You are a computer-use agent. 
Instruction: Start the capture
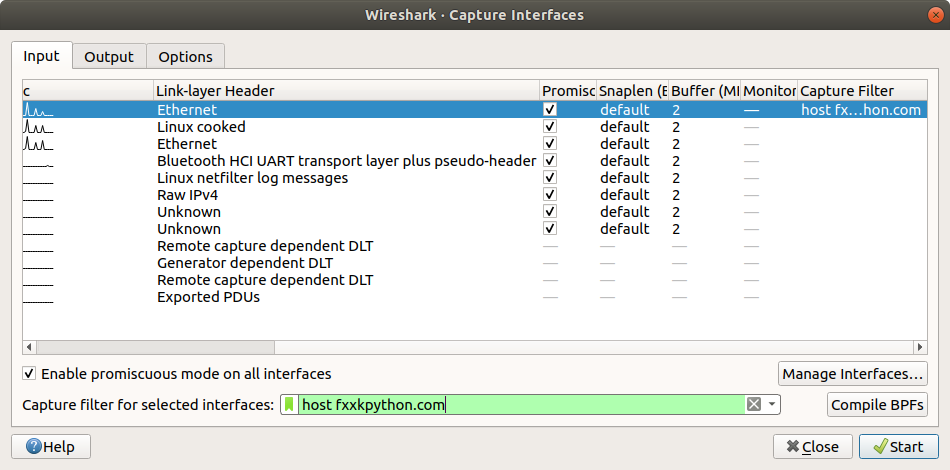point(899,447)
